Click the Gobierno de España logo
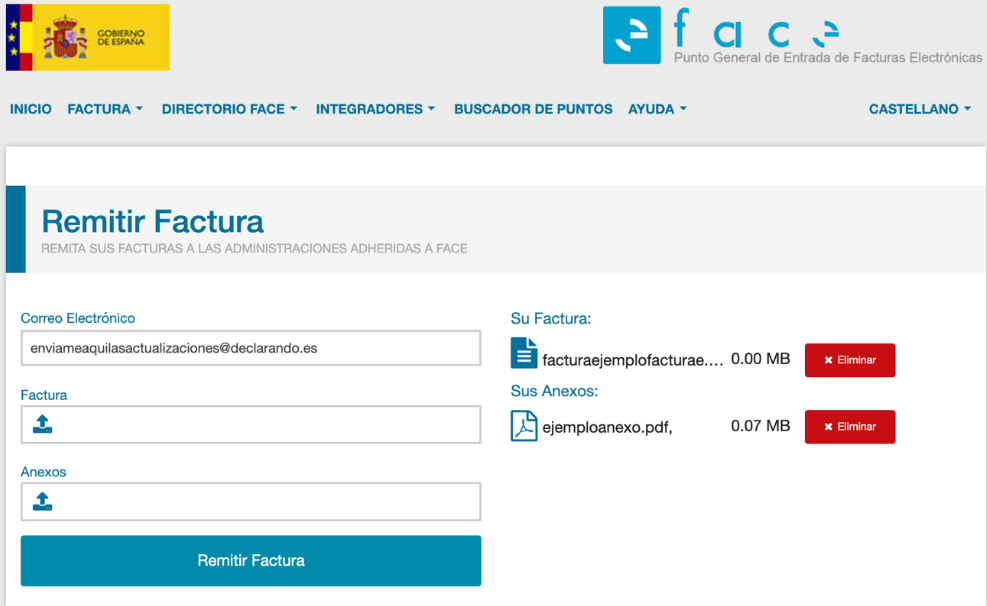 [x=87, y=37]
